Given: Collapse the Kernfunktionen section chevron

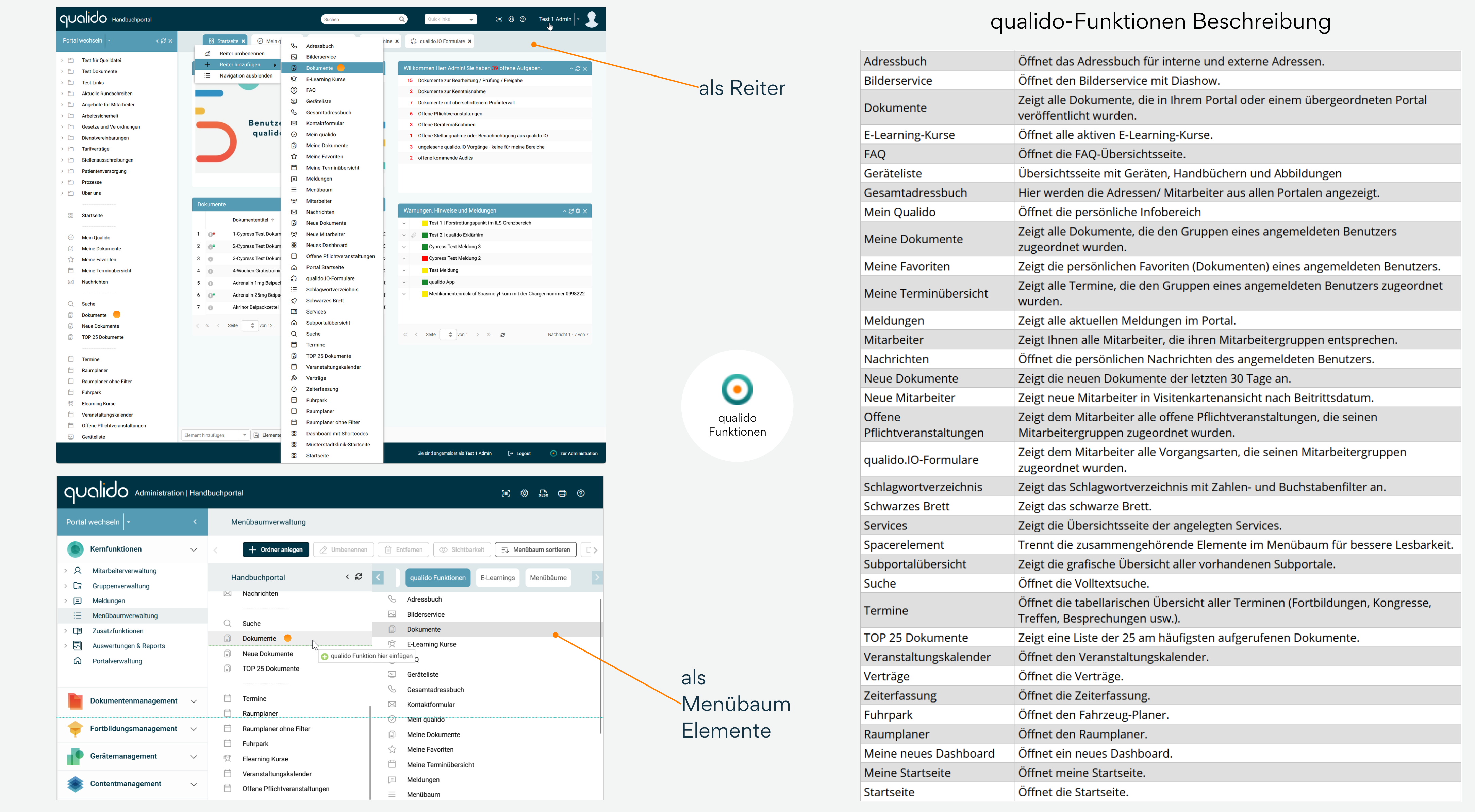Looking at the screenshot, I should point(194,549).
